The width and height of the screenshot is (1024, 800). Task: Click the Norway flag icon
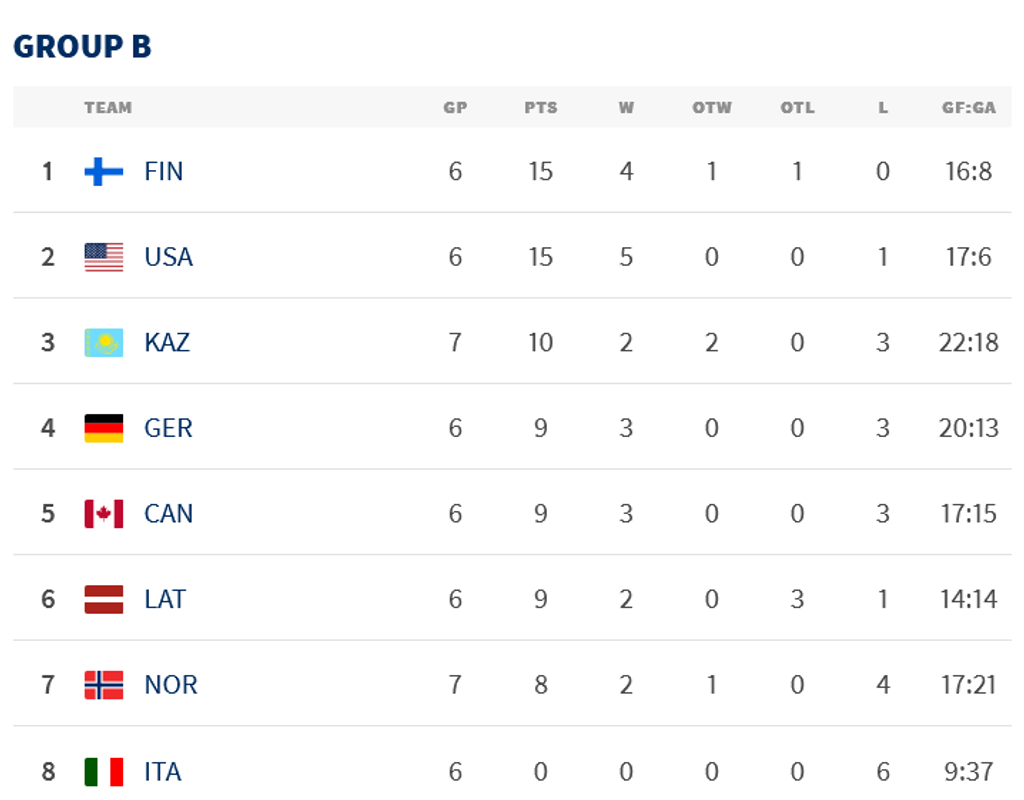tap(104, 685)
